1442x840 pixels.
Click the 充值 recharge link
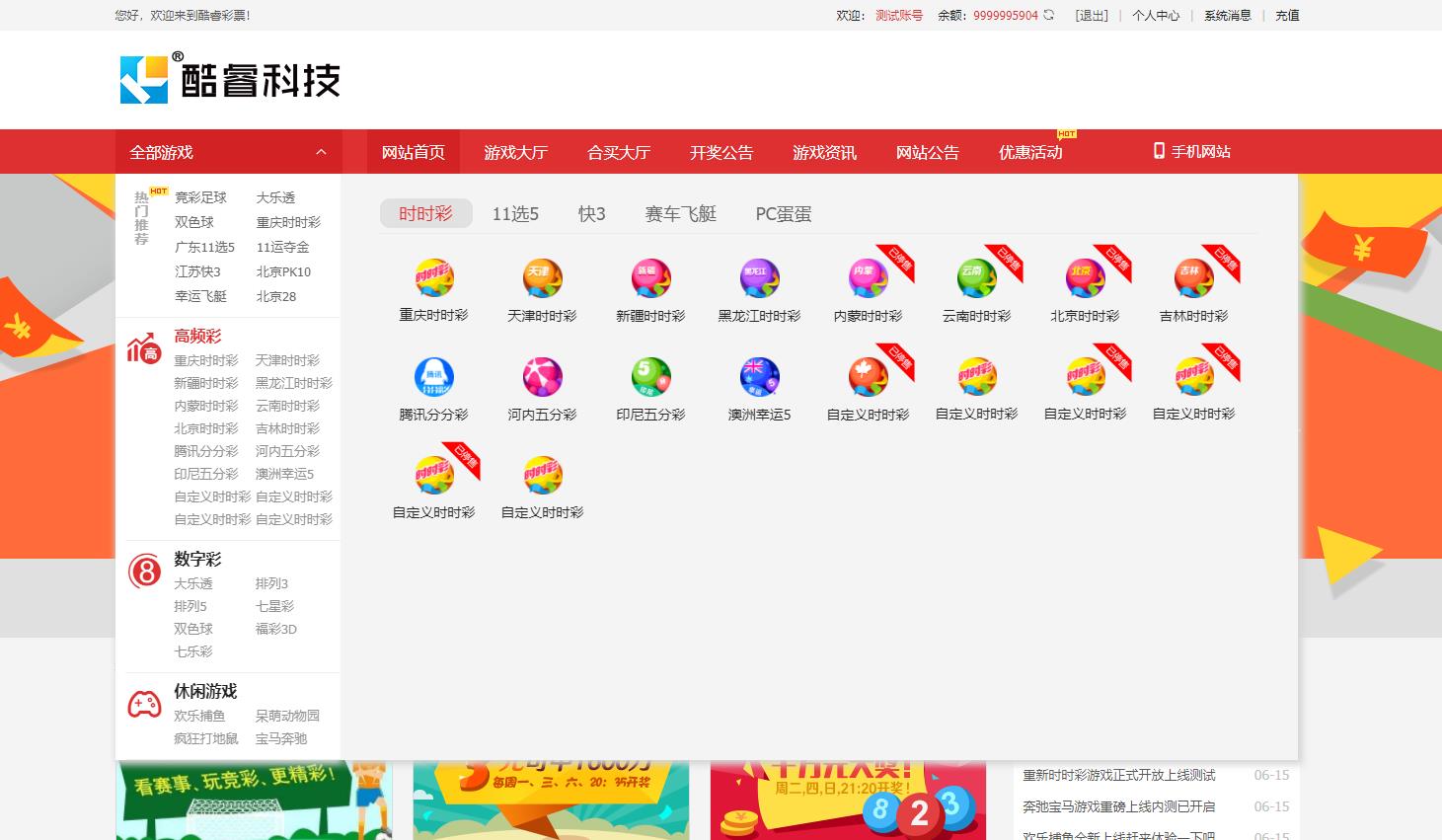pos(1287,15)
